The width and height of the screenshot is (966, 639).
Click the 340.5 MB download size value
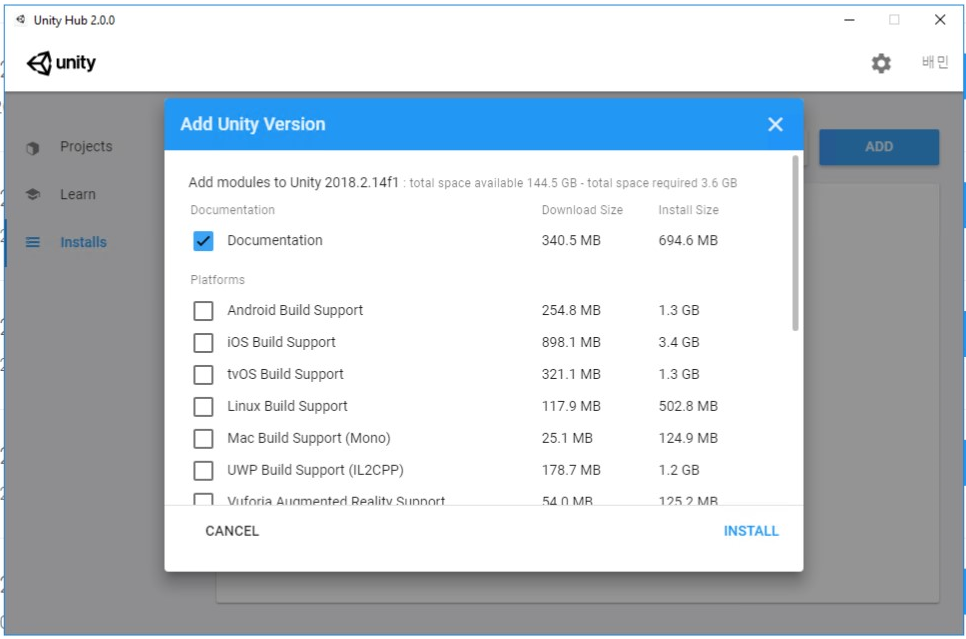571,240
